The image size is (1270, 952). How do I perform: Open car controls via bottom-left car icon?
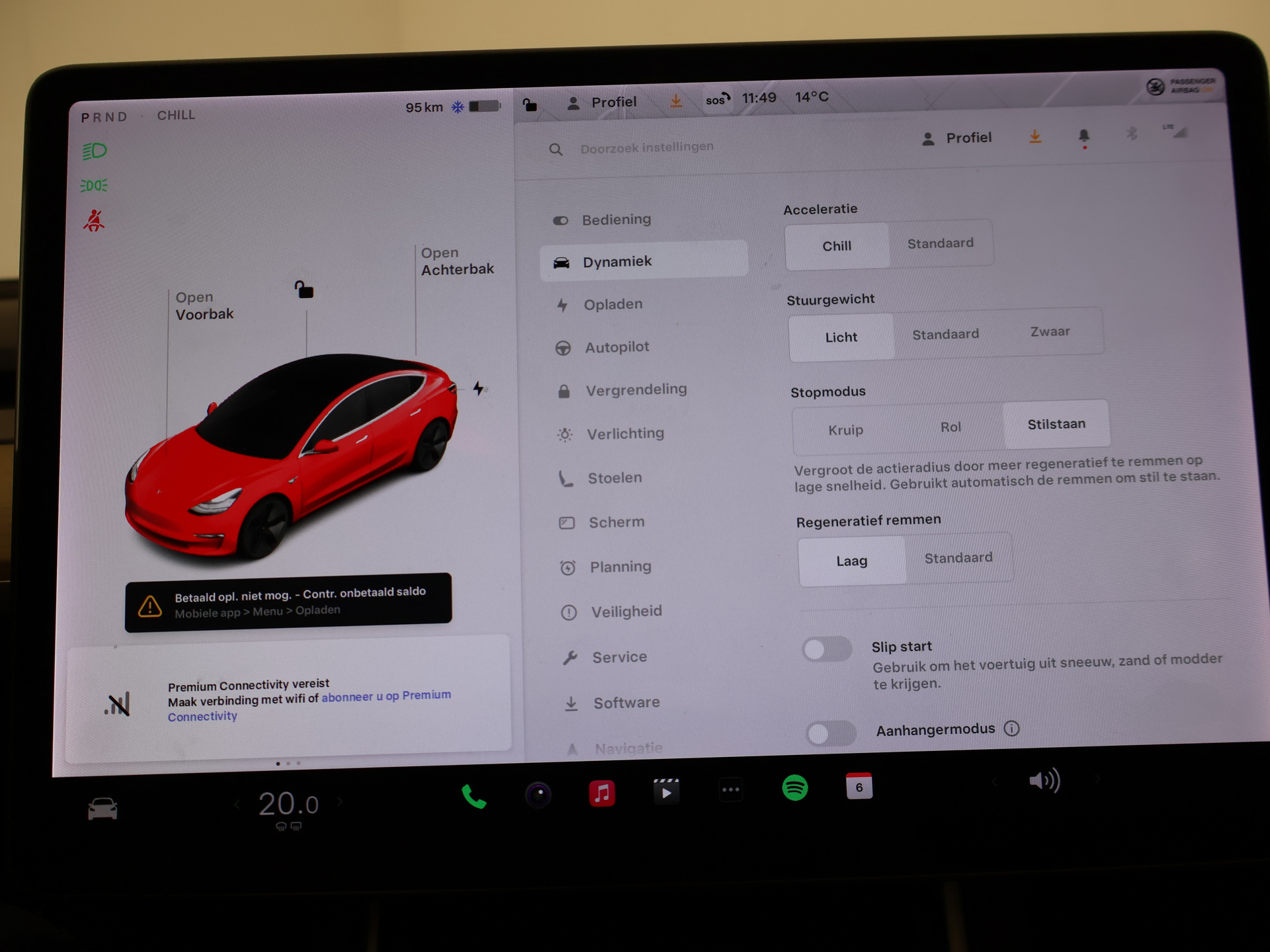point(103,809)
